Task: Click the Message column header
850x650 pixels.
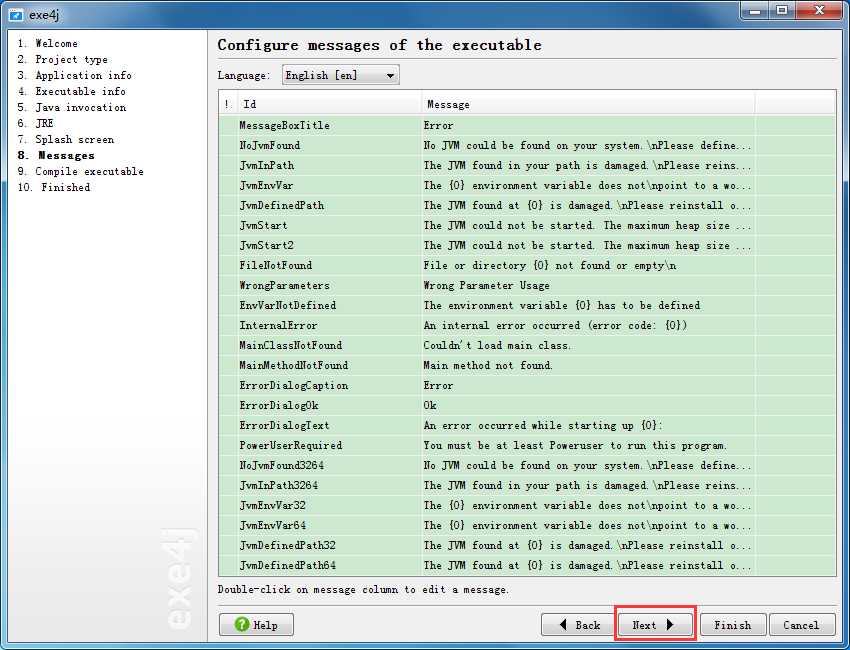Action: pos(588,104)
